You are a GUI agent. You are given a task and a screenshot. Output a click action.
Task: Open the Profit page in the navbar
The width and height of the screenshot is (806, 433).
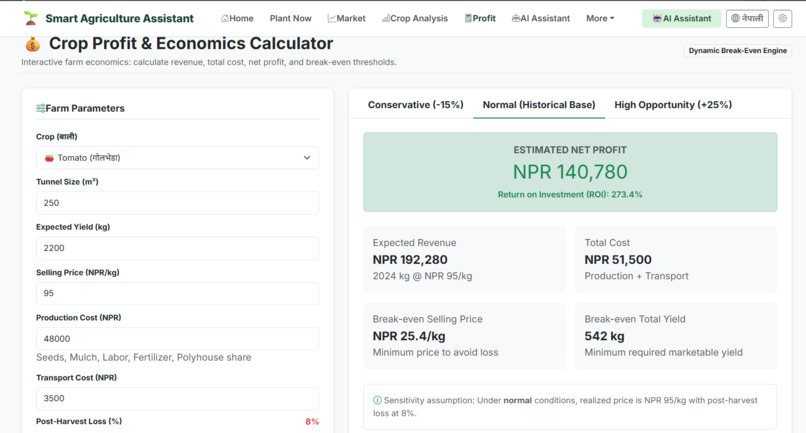pos(480,19)
